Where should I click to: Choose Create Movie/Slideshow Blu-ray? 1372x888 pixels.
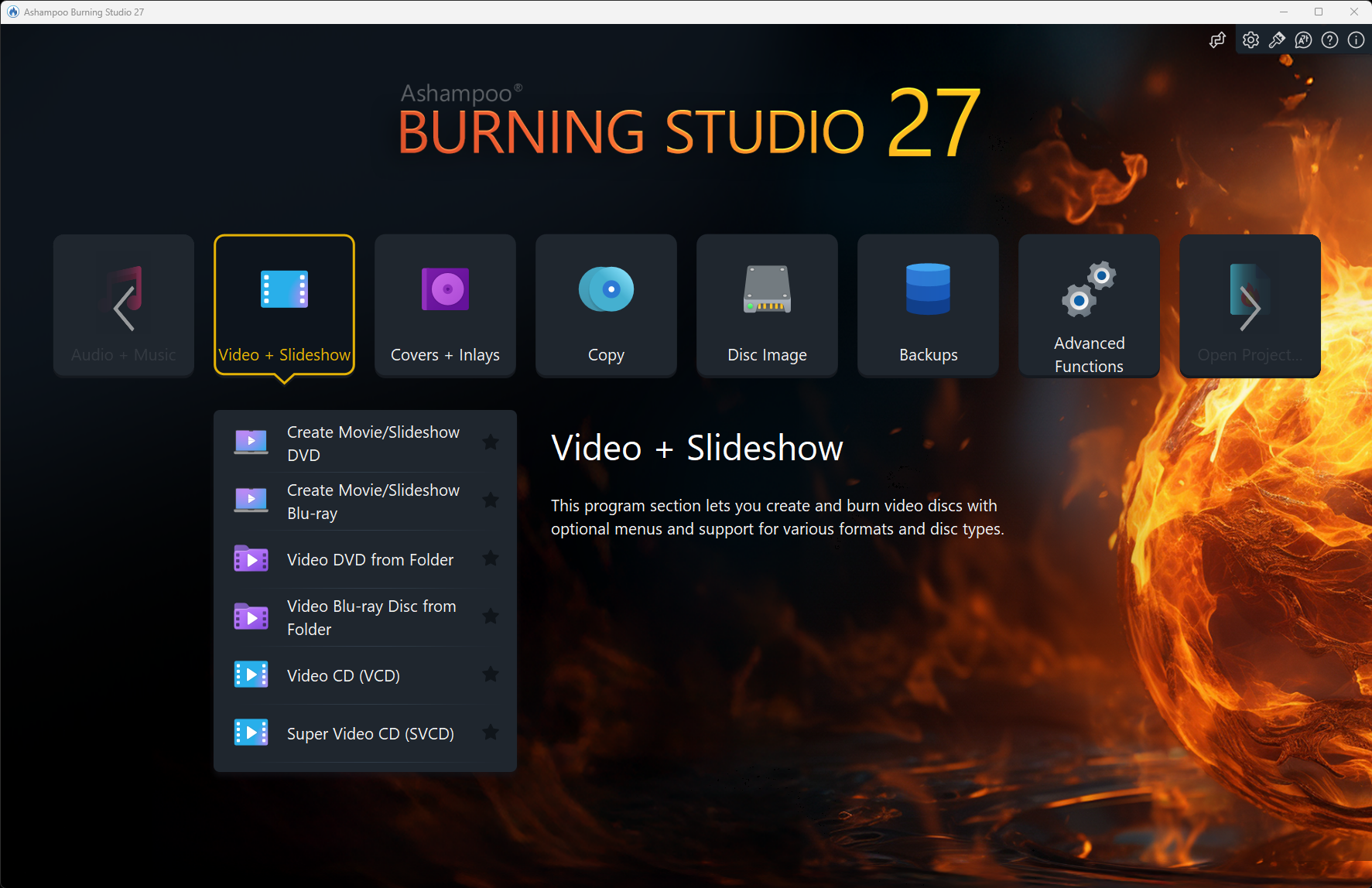(373, 500)
